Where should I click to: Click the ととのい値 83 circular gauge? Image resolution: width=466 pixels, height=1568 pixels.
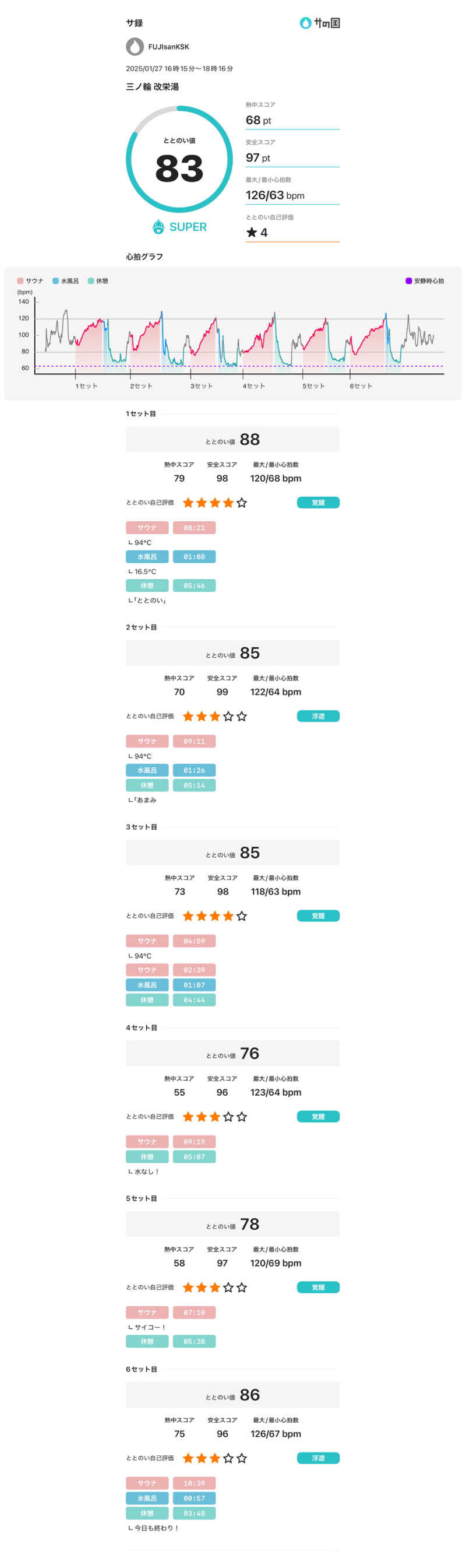(179, 159)
